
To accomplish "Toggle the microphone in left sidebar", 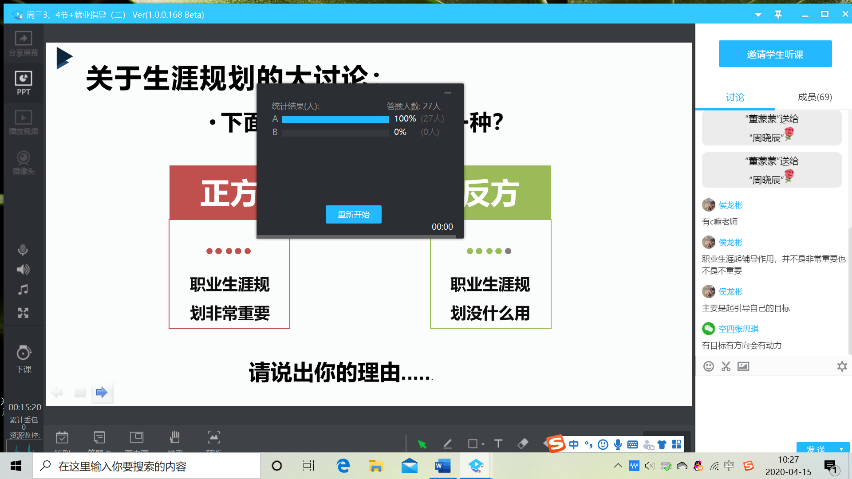I will coord(23,249).
